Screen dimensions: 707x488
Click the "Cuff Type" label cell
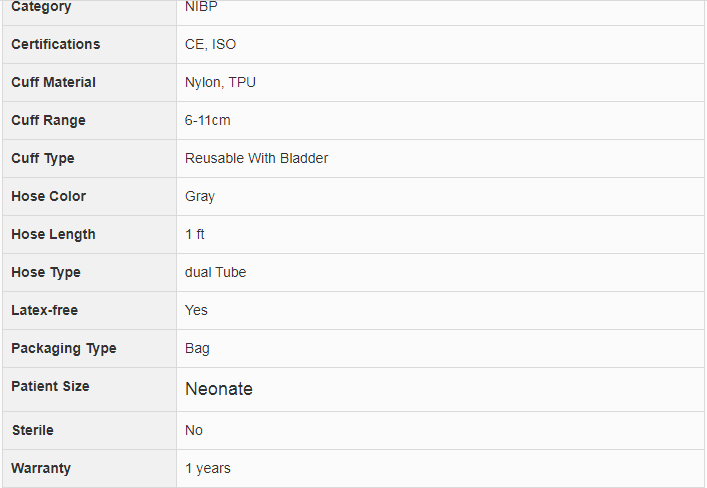[43, 158]
